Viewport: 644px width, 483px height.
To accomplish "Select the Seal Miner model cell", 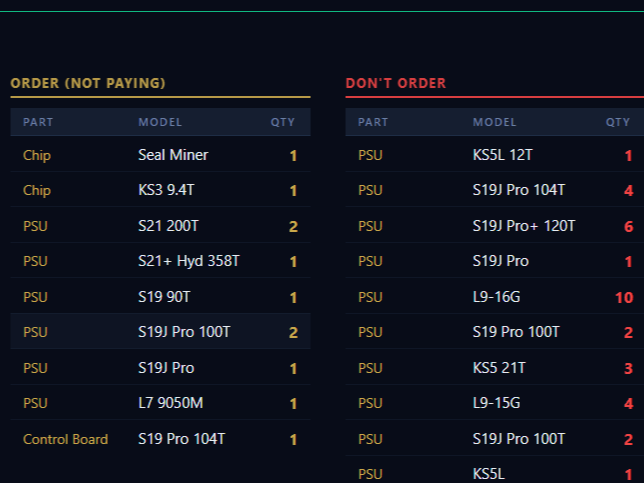I will 173,155.
